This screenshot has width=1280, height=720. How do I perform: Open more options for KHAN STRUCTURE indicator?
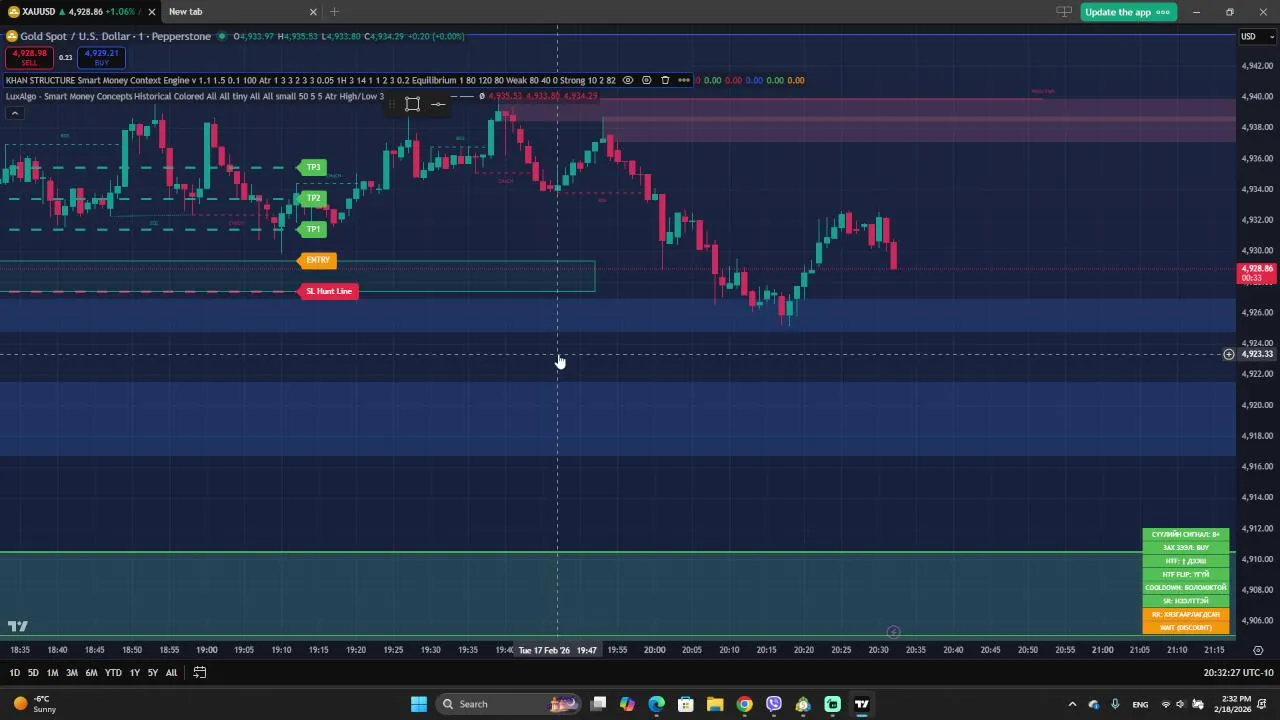(684, 80)
